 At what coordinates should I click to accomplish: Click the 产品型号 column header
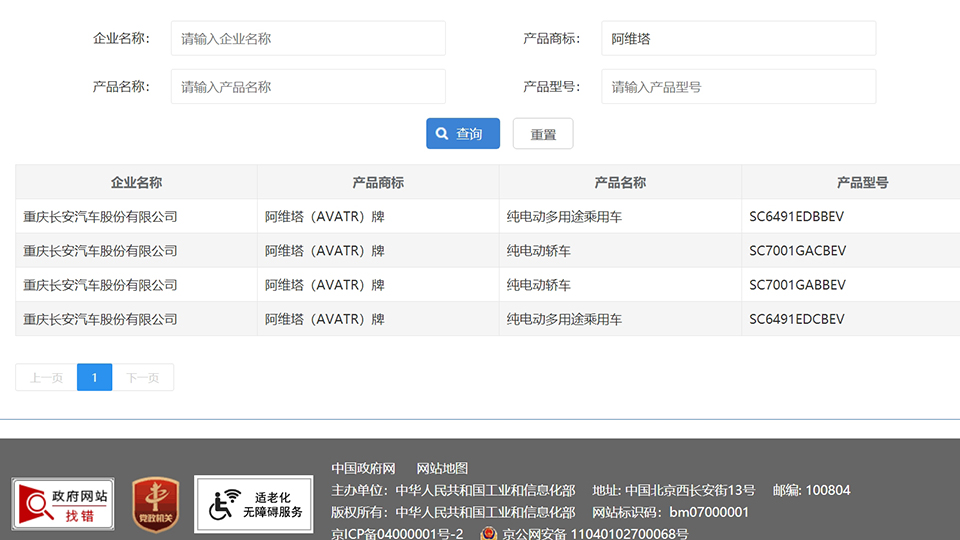(862, 182)
